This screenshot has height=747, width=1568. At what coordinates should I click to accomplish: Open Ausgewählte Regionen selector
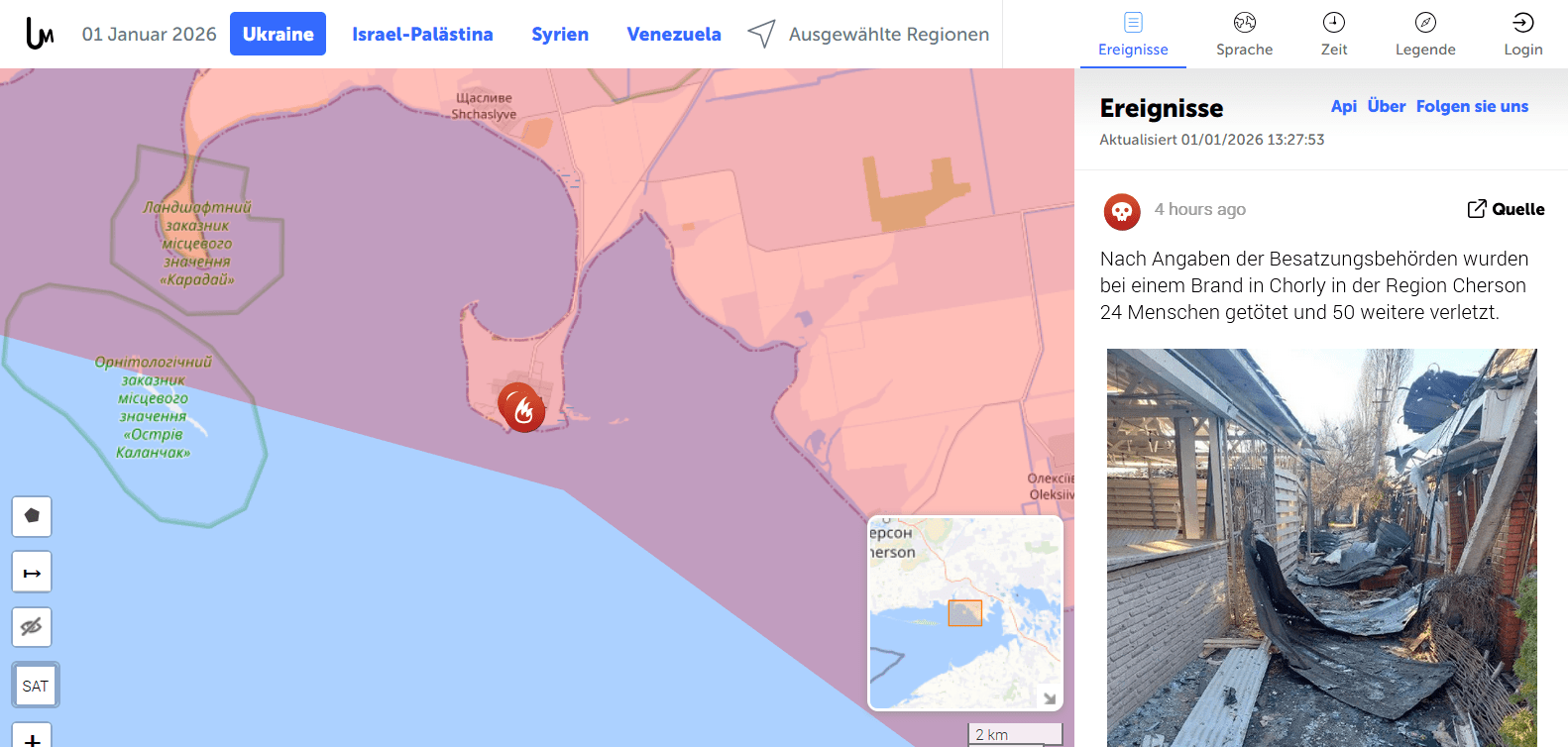[868, 34]
